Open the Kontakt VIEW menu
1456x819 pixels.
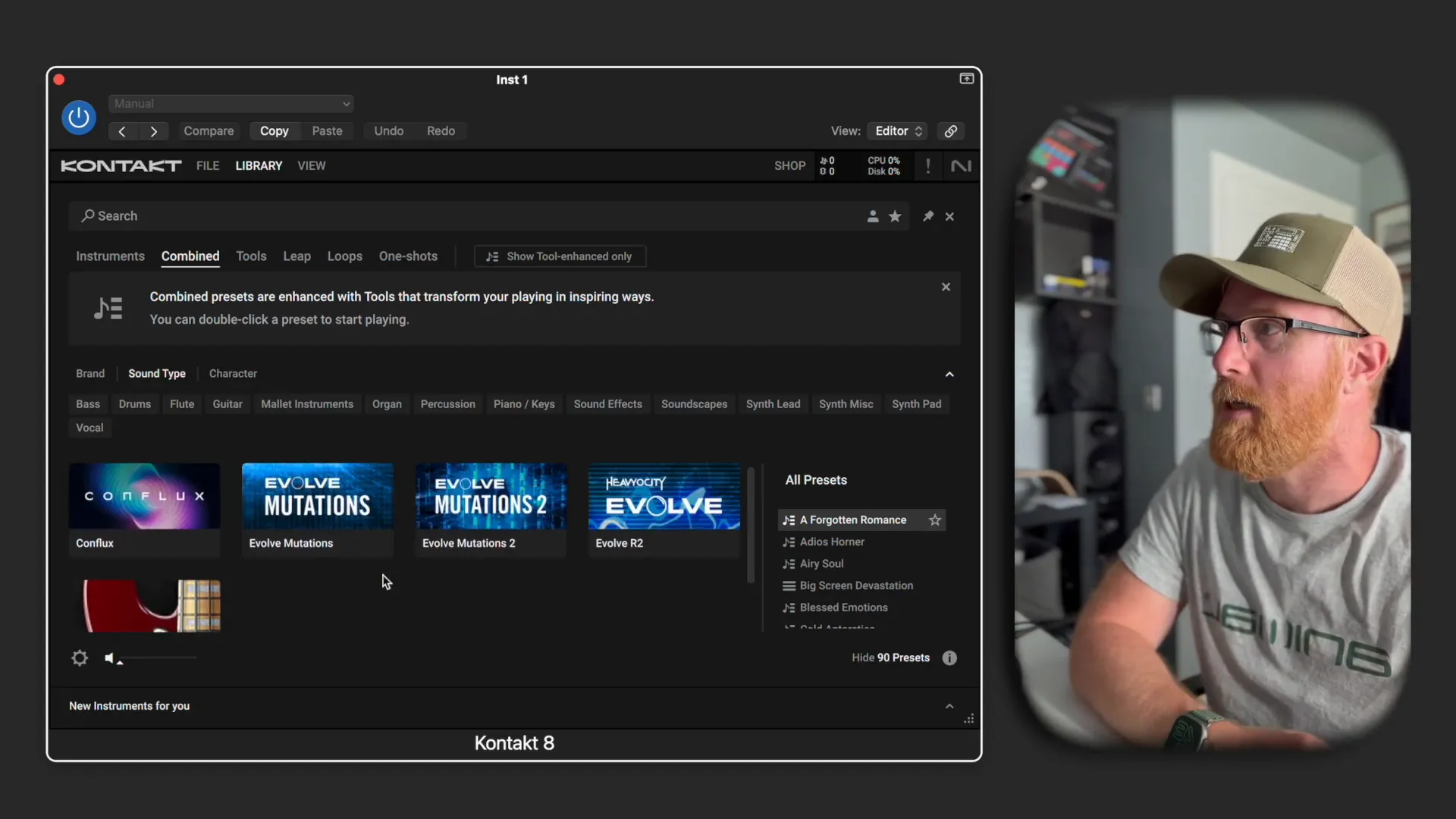coord(311,165)
